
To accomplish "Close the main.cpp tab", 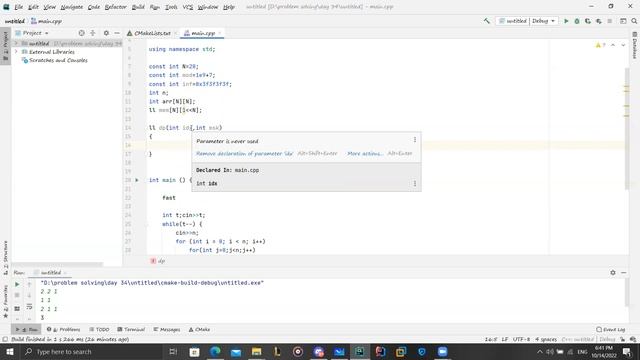I will pyautogui.click(x=220, y=33).
